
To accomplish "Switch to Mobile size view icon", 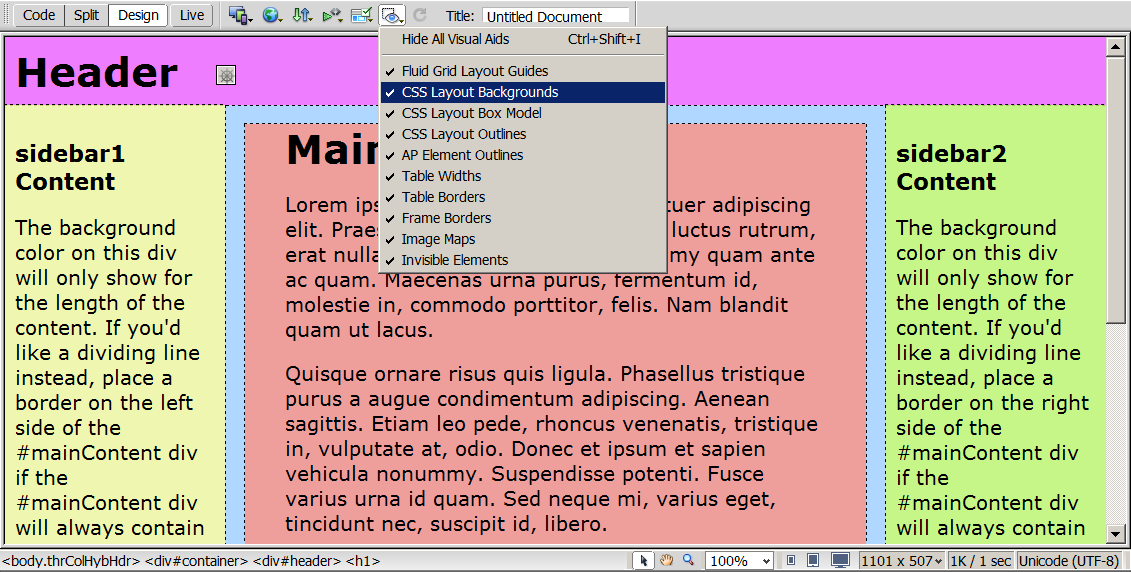I will coord(791,560).
